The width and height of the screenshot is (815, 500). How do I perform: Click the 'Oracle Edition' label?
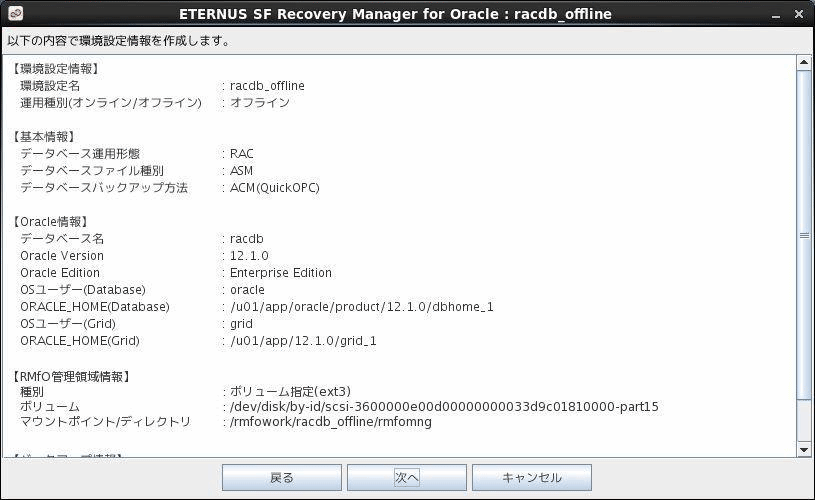(60, 273)
